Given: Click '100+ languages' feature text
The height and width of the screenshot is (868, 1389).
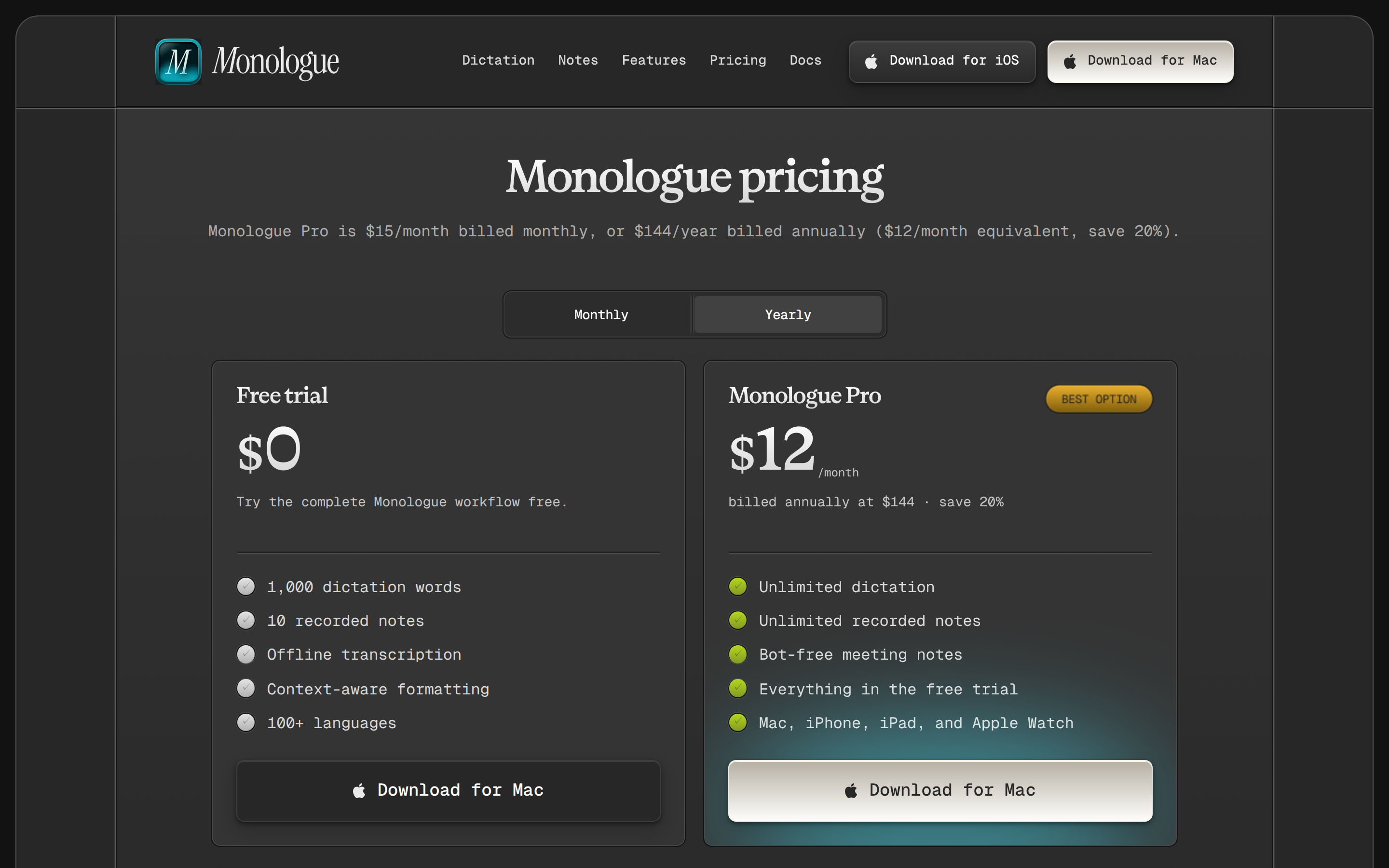Looking at the screenshot, I should (332, 723).
